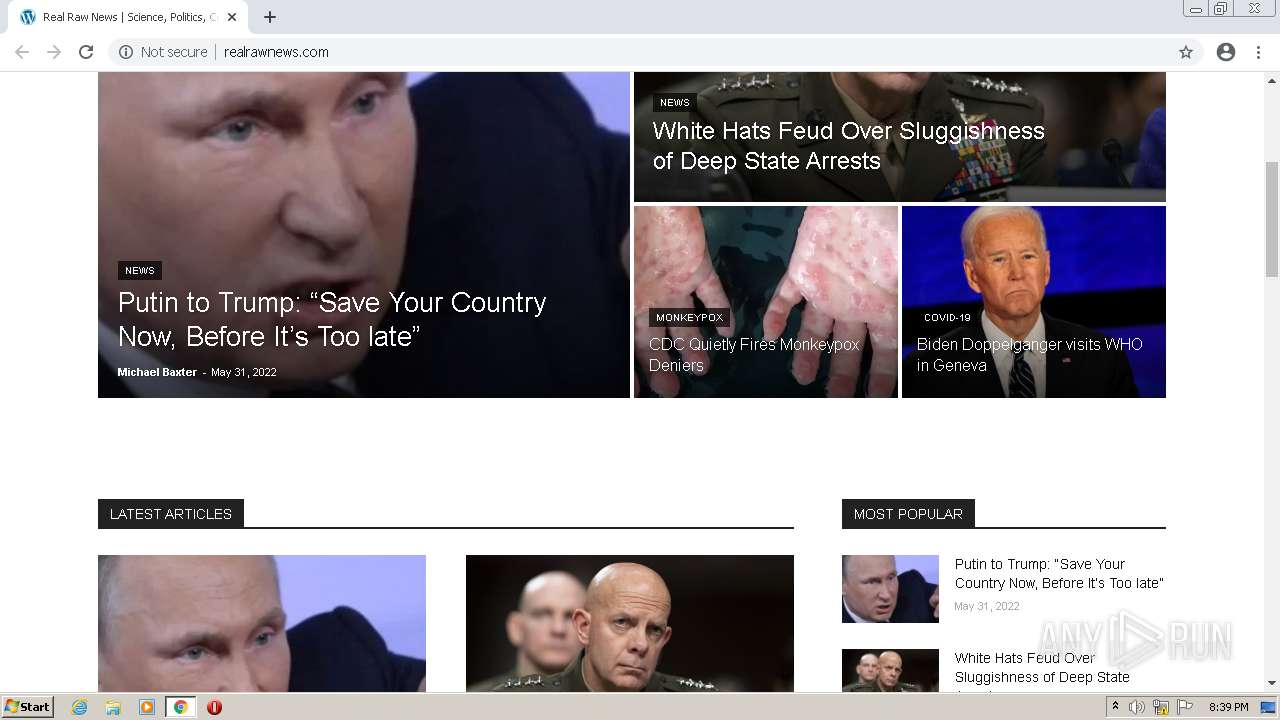Open the small generals thumbnail in Most Popular
Image resolution: width=1280 pixels, height=720 pixels.
[890, 670]
